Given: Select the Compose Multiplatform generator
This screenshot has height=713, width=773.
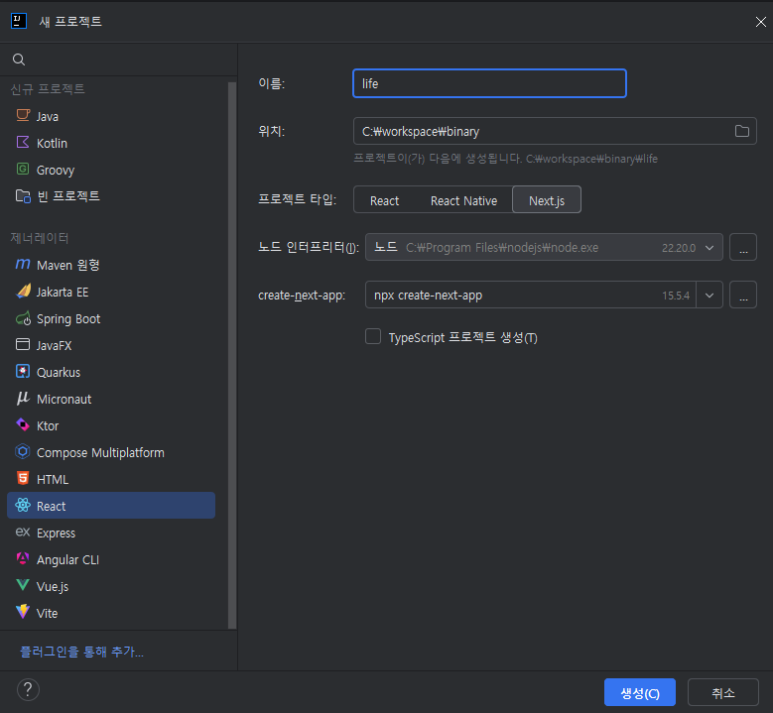Looking at the screenshot, I should point(111,452).
